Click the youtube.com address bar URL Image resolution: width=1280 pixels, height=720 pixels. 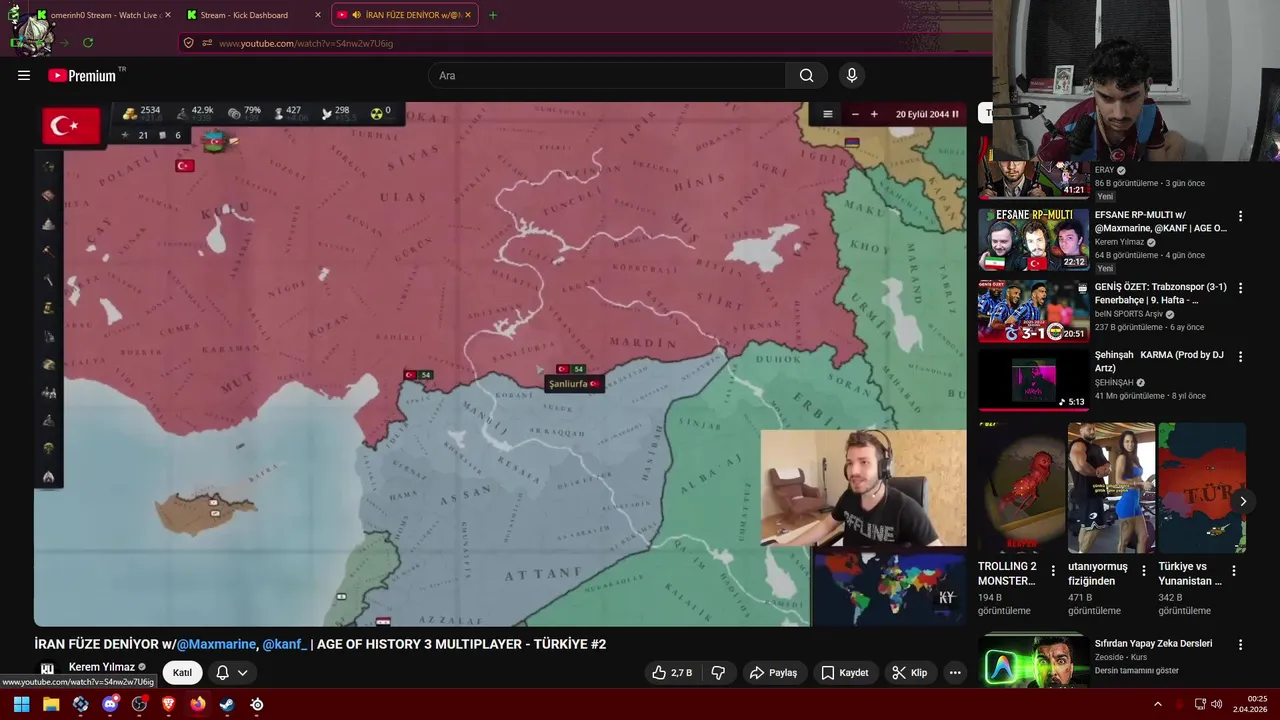[x=306, y=43]
